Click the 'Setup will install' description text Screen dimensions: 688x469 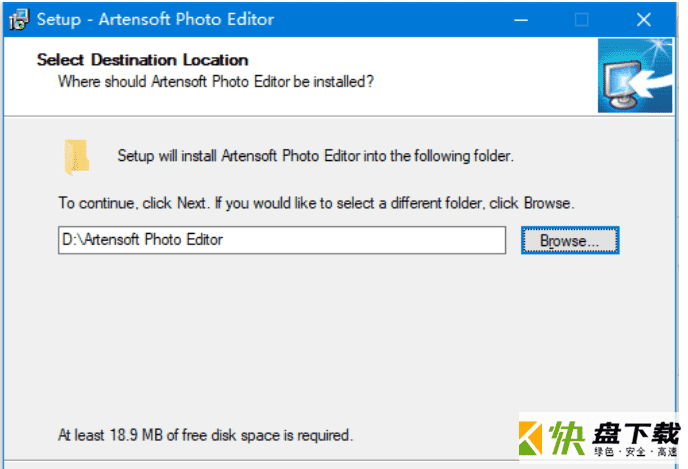tap(315, 156)
